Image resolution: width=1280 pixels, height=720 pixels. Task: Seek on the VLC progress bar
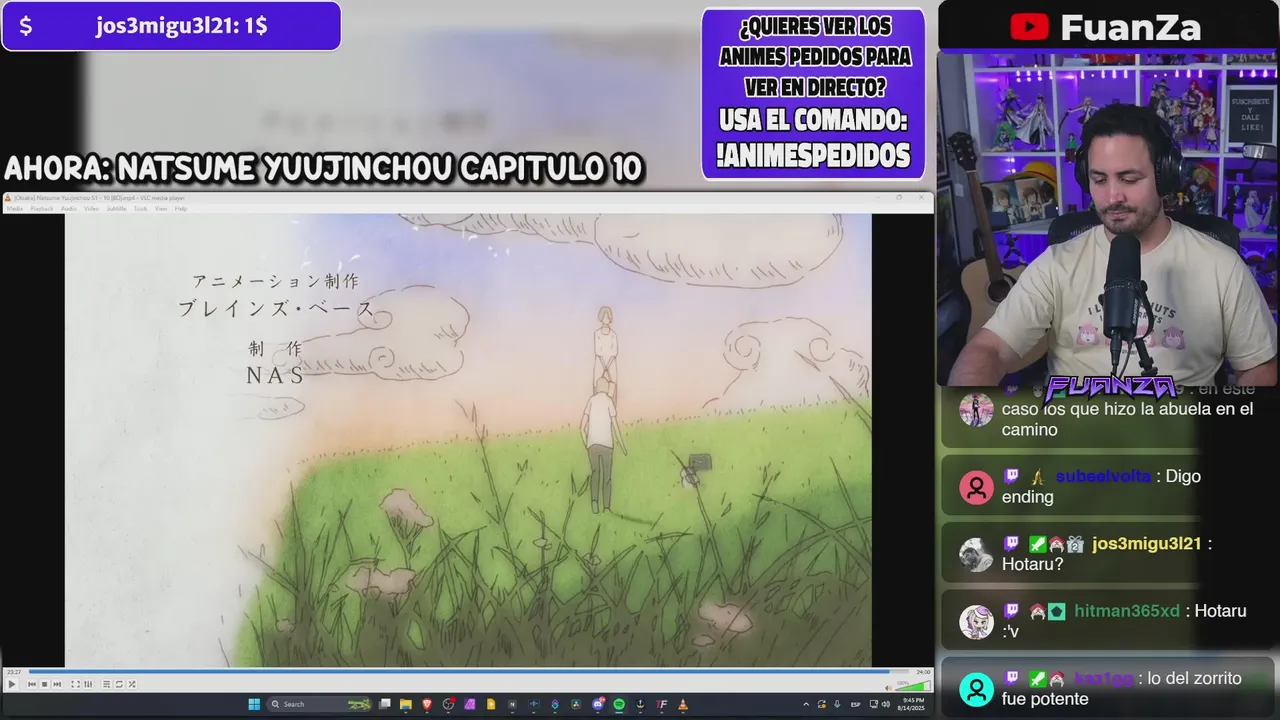(x=470, y=672)
